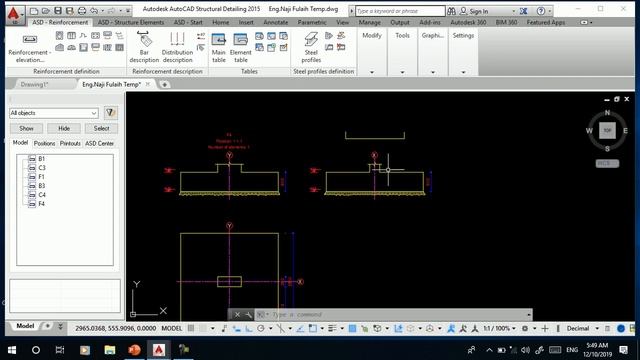Viewport: 640px width, 360px height.
Task: Click the volume speaker icon in system tray
Action: (x=525, y=350)
